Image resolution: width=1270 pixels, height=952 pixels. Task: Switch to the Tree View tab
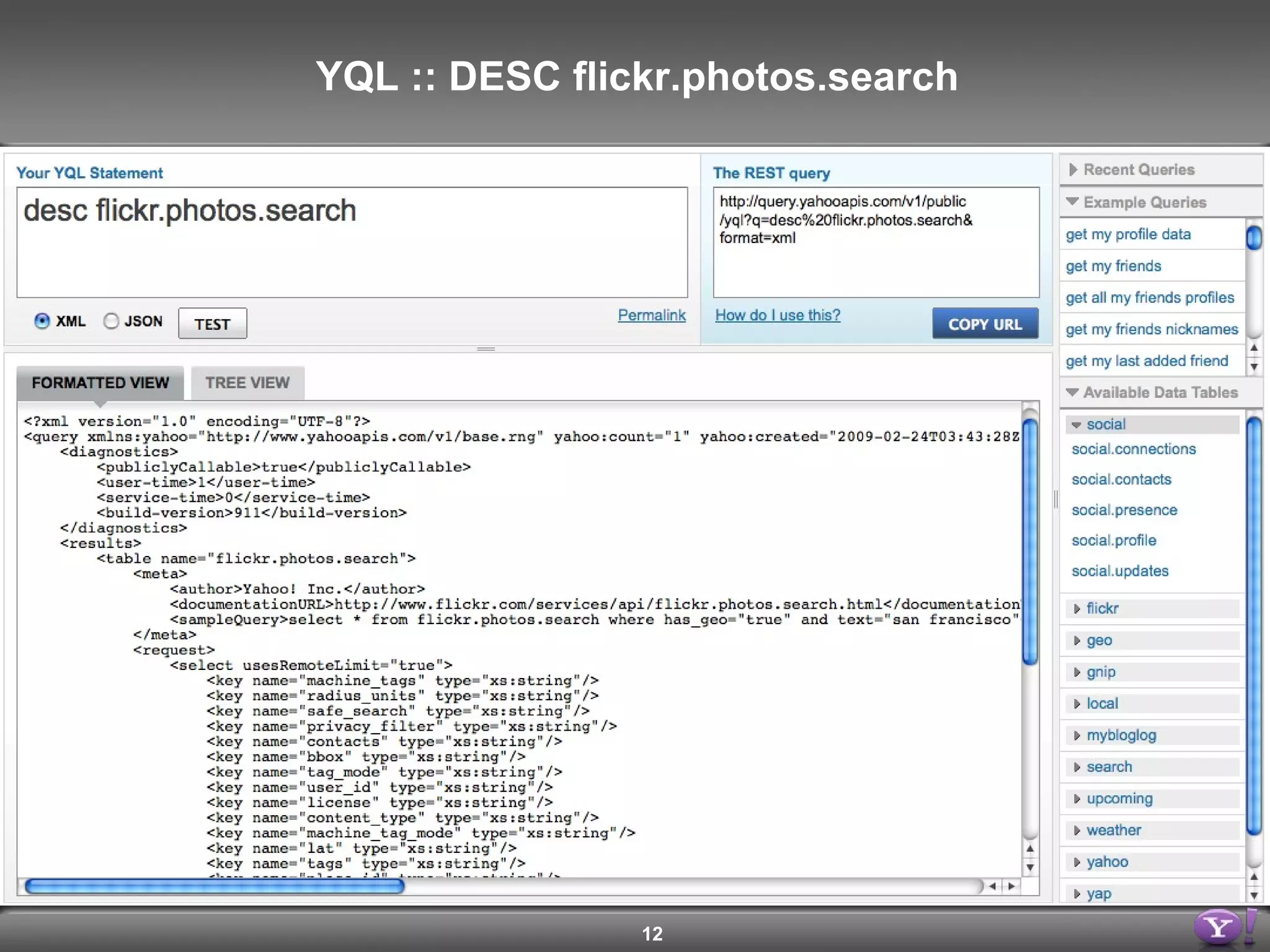[247, 382]
